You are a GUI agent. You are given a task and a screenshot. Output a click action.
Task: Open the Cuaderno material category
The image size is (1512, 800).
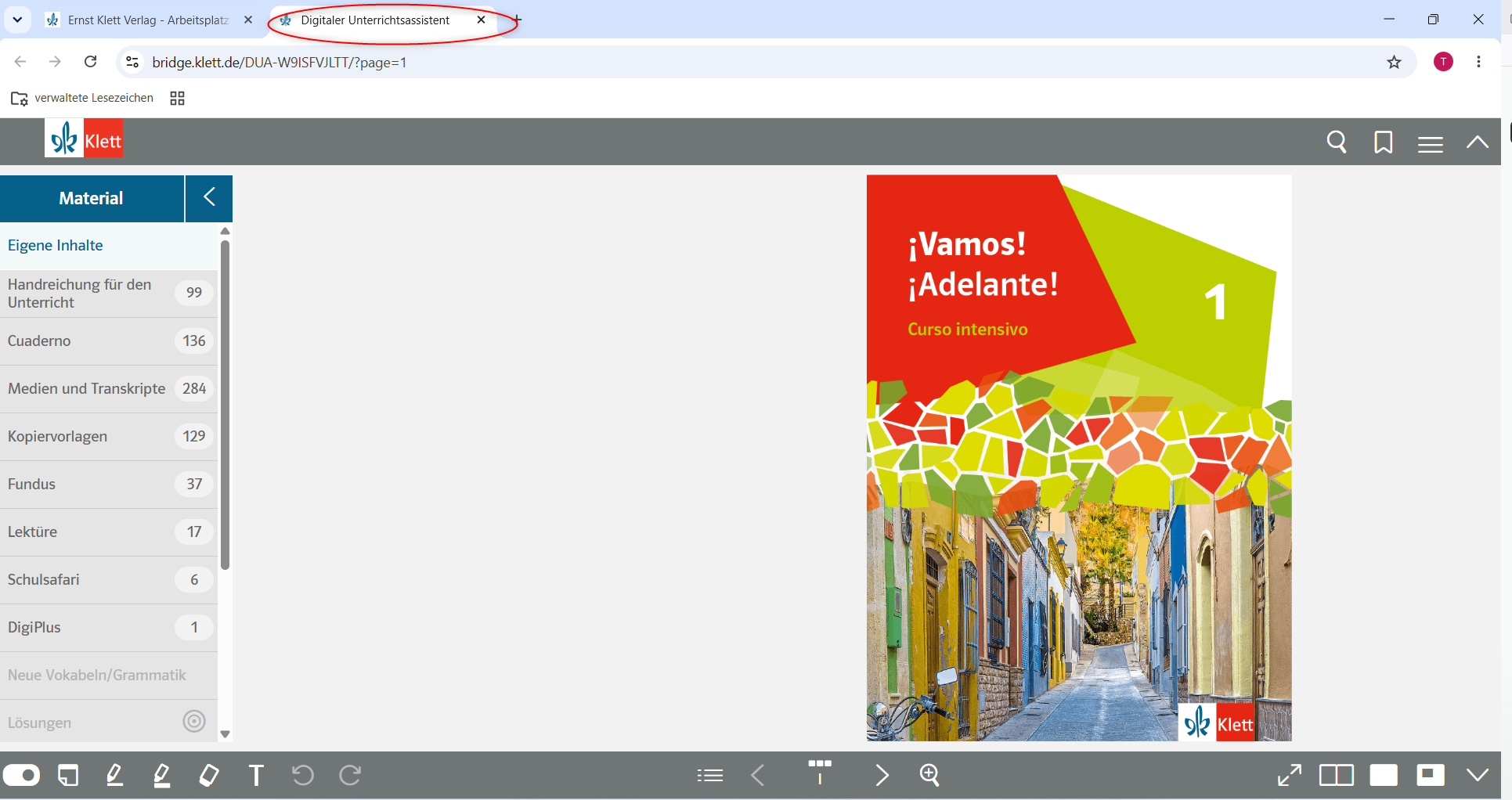109,341
